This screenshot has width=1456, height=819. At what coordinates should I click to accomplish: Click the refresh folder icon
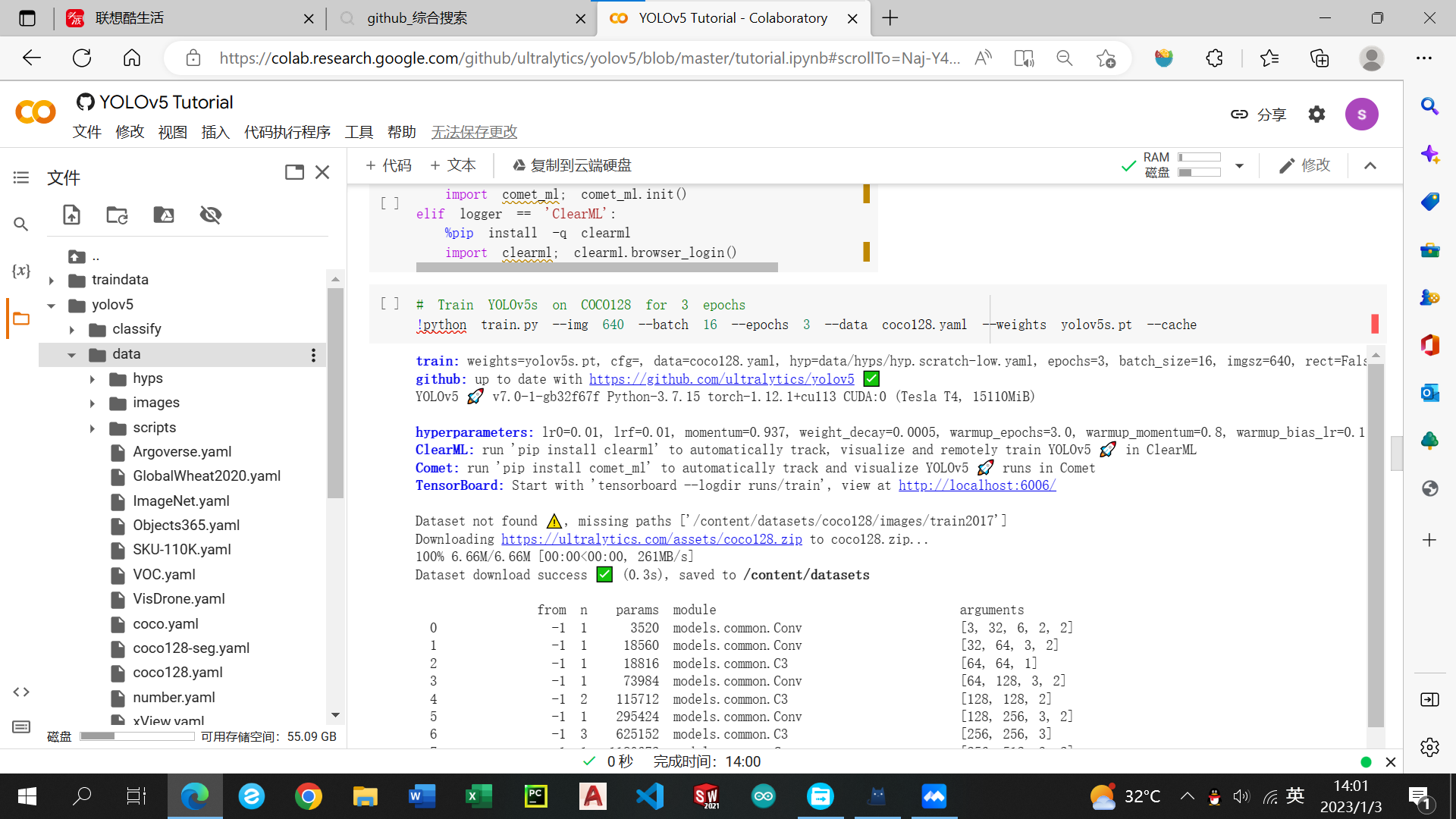[117, 215]
